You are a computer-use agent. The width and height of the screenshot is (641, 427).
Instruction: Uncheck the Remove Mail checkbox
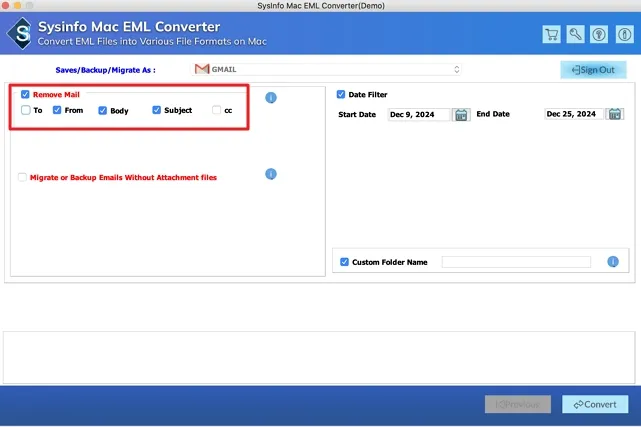(x=25, y=94)
